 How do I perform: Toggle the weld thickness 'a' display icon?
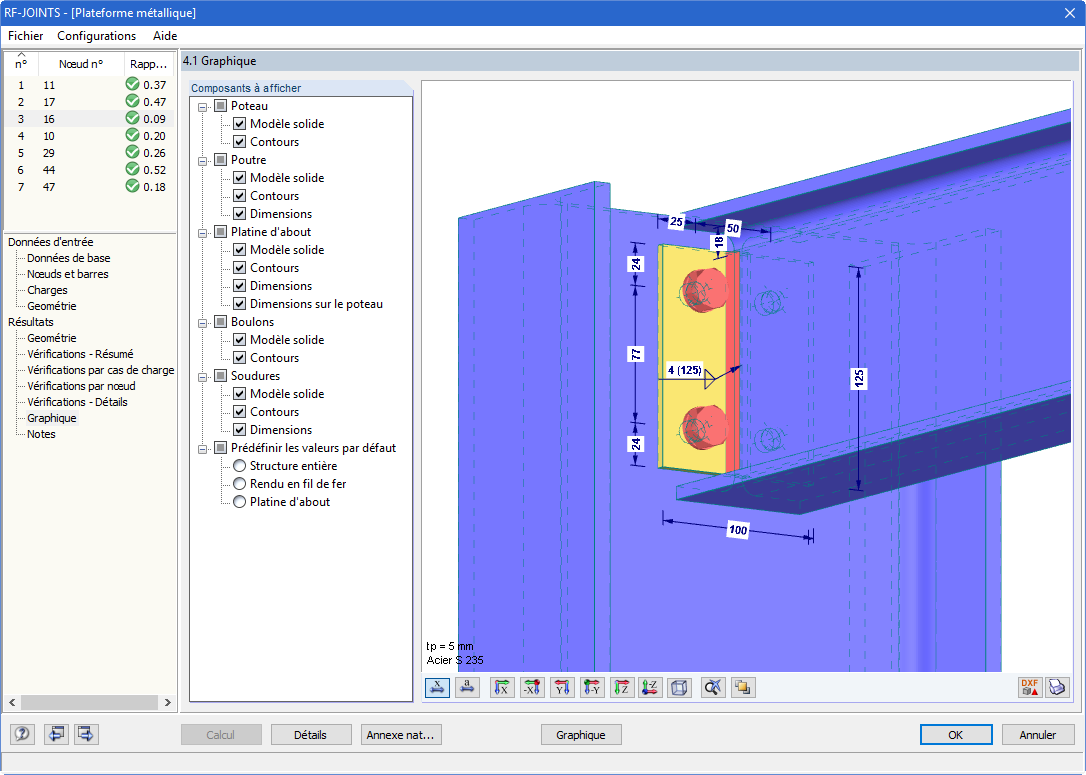(468, 688)
